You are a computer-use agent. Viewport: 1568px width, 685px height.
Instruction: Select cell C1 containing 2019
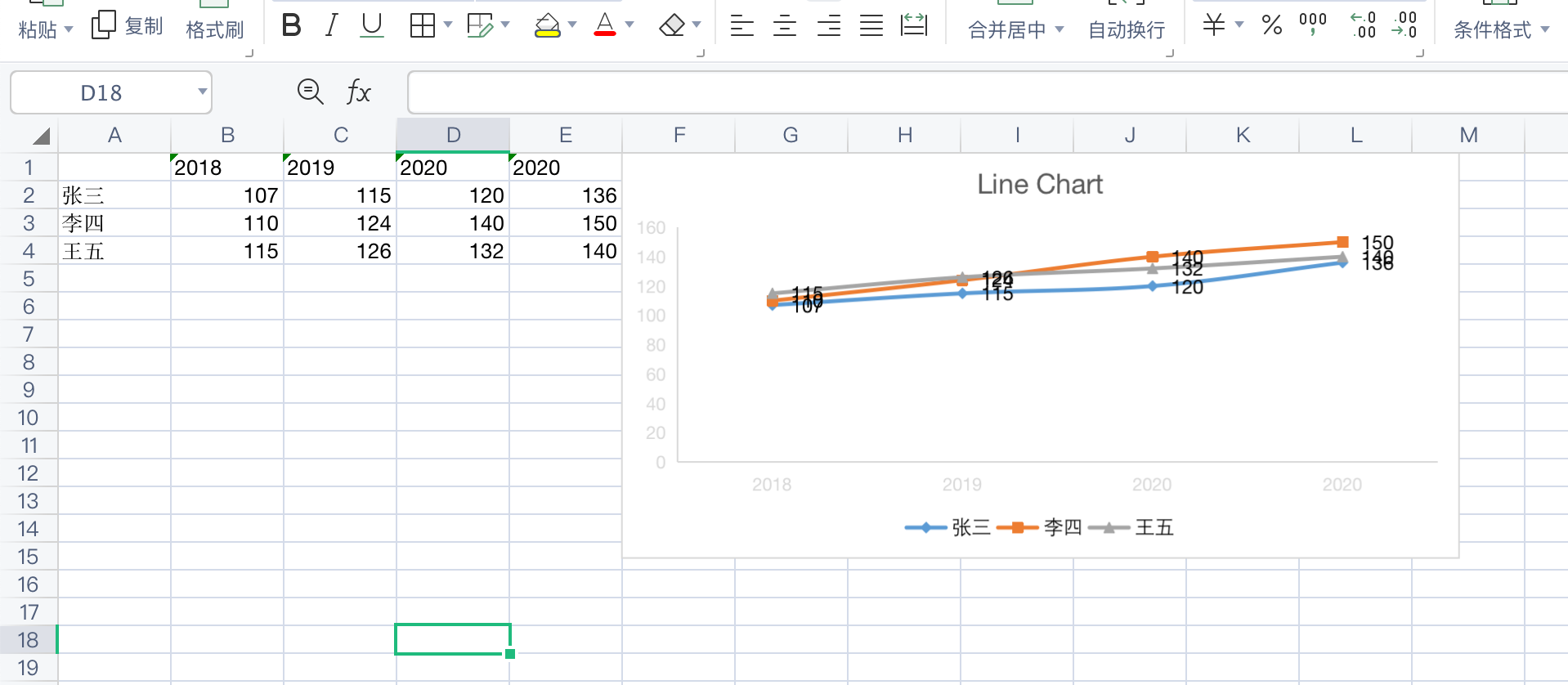coord(340,168)
